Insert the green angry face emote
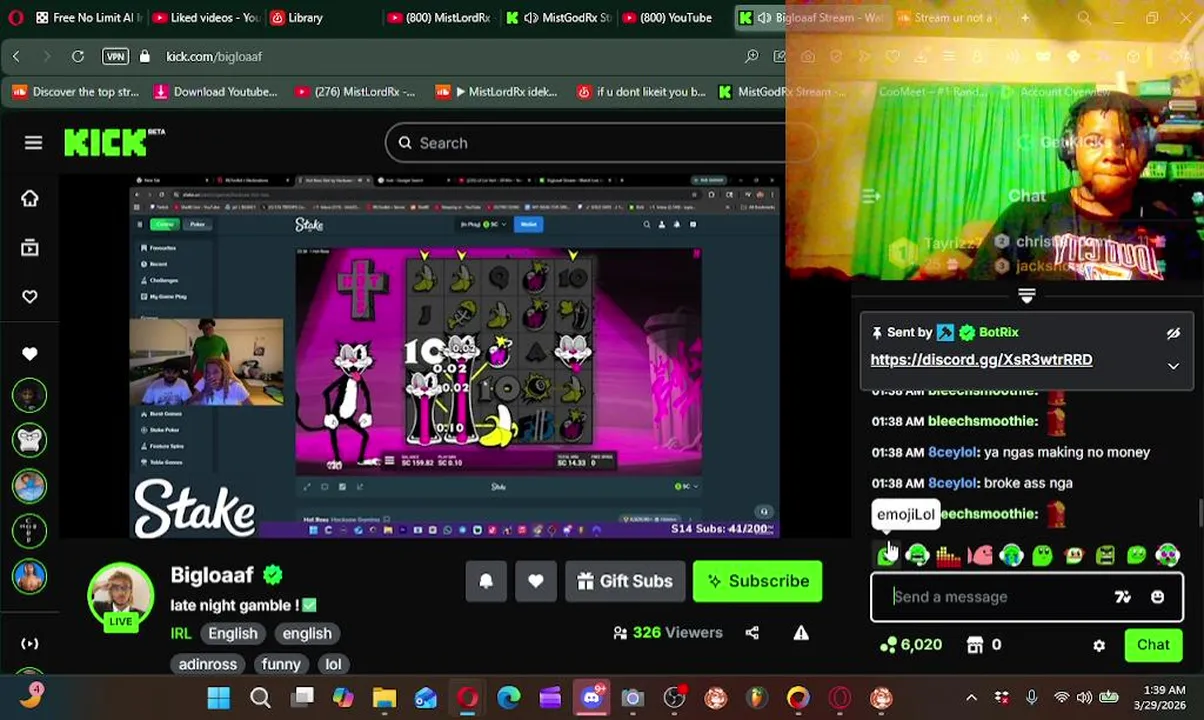This screenshot has width=1204, height=720. [x=1105, y=555]
